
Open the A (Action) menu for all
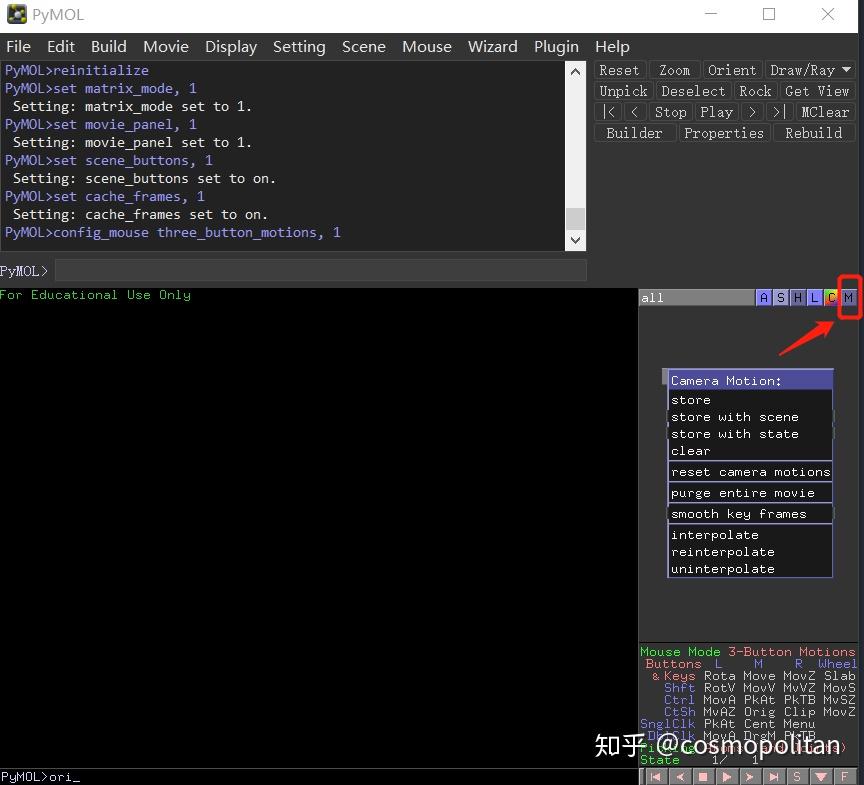[x=764, y=298]
